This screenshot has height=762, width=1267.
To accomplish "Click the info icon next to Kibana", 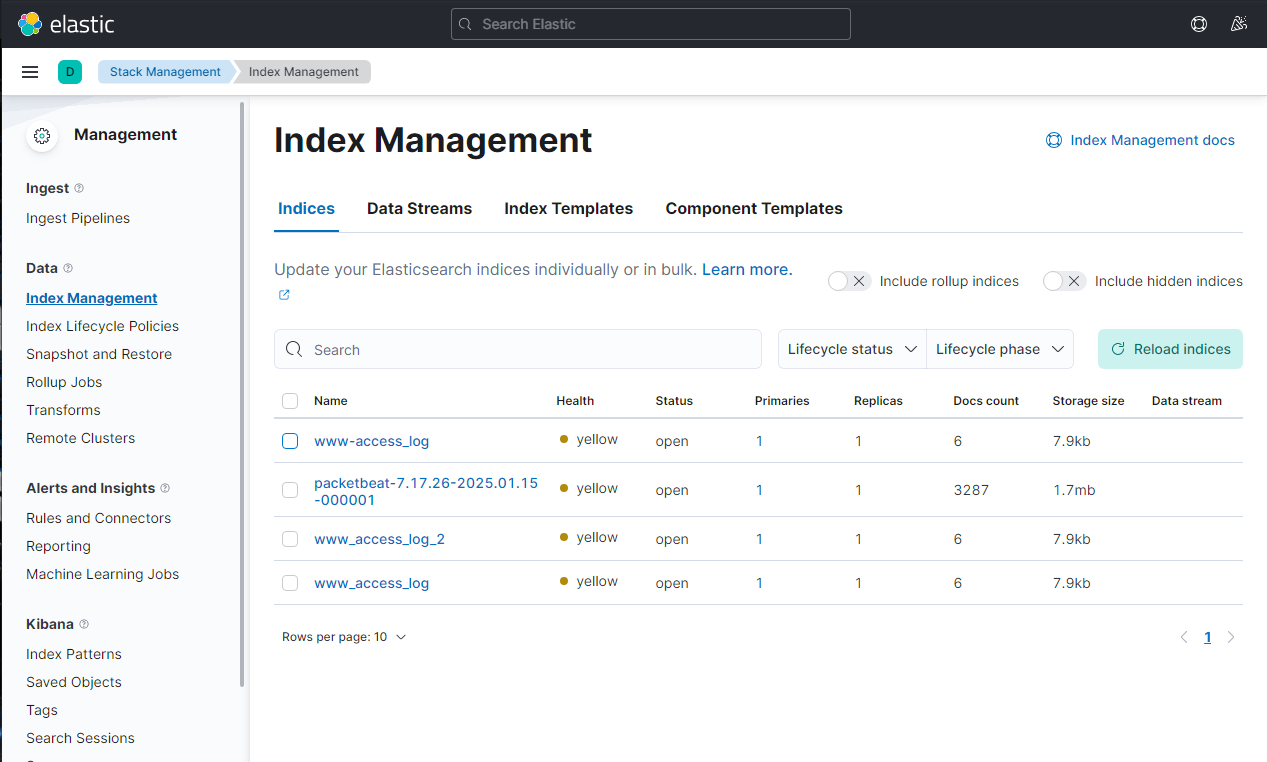I will click(84, 624).
